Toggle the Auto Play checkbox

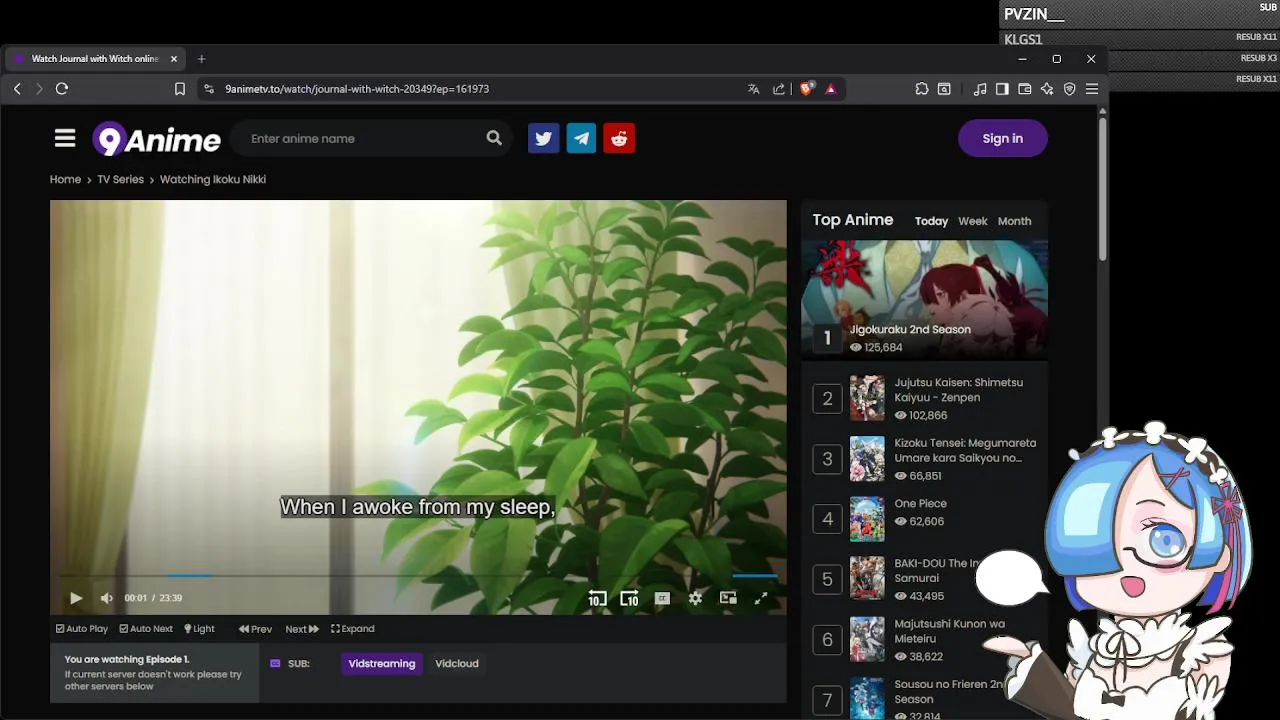[82, 629]
